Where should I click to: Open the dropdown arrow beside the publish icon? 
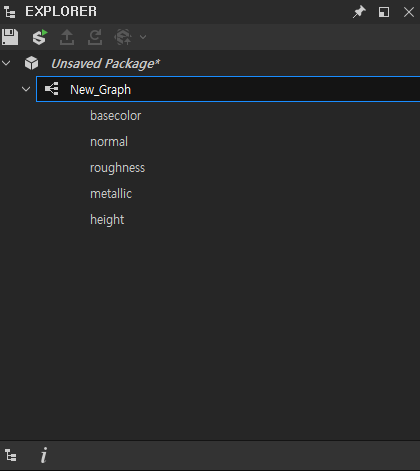143,37
